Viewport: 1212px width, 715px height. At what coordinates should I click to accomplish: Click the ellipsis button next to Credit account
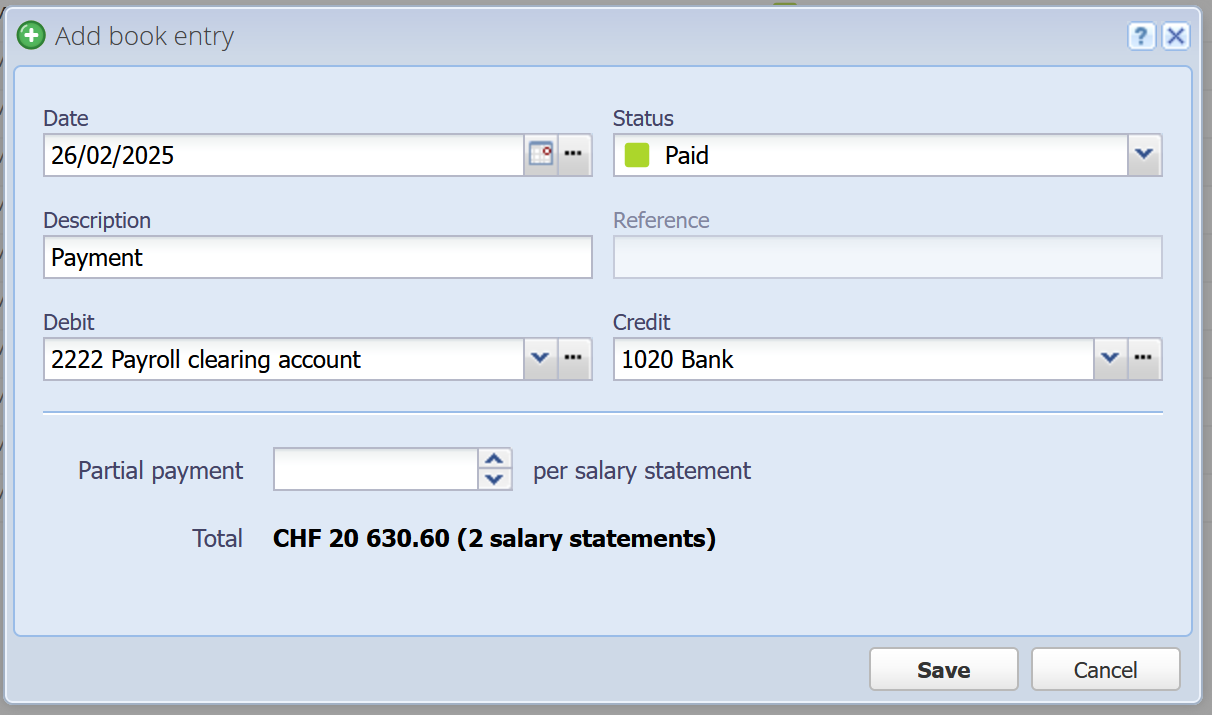click(x=1144, y=359)
